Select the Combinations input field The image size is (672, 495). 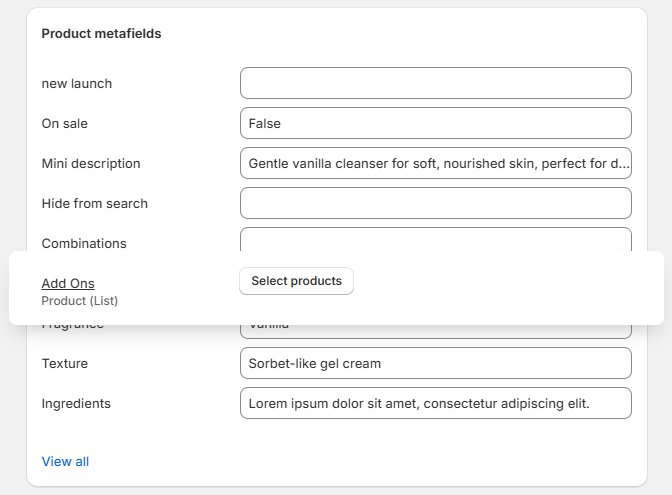(435, 240)
